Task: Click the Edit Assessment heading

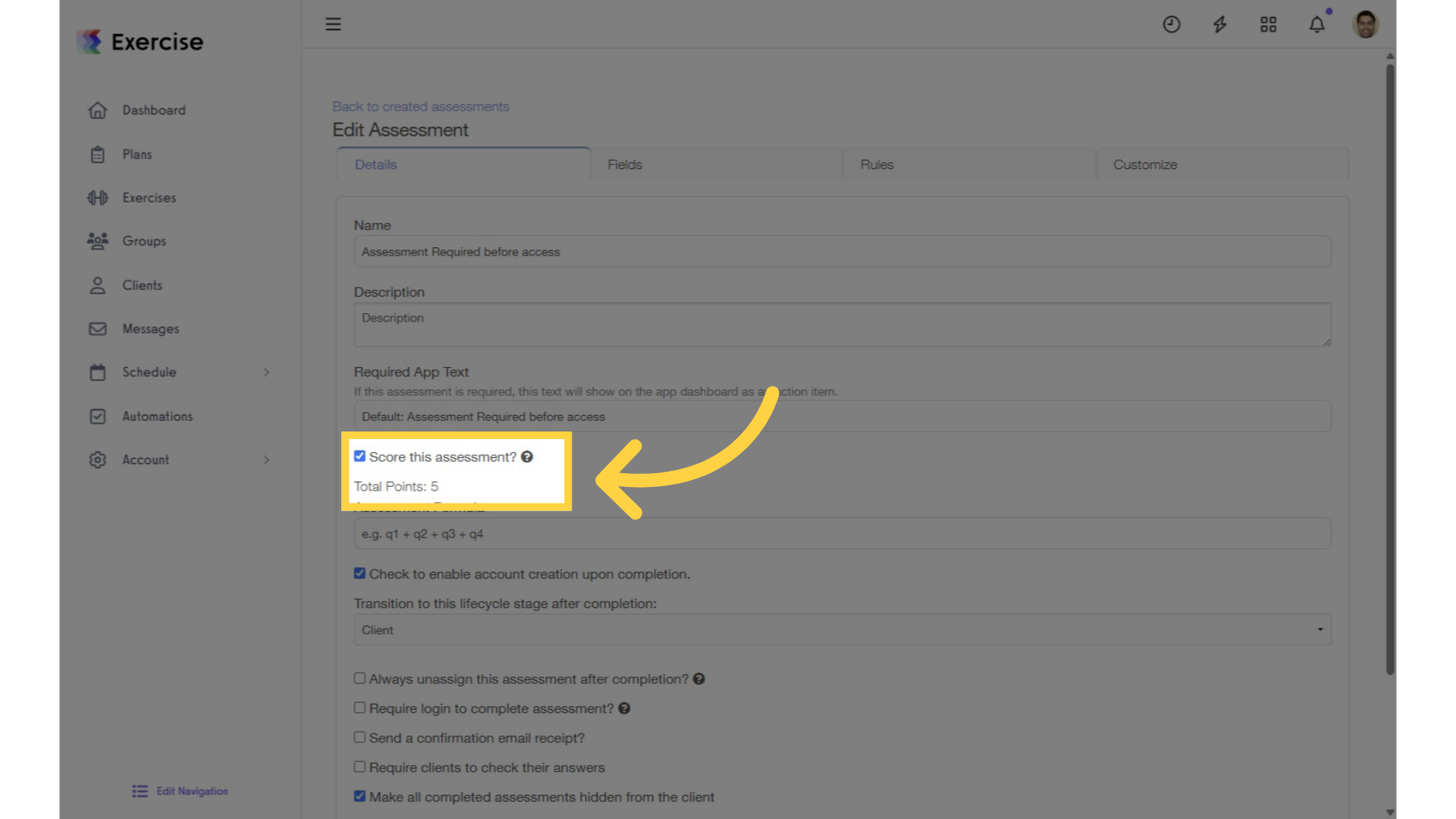Action: click(x=400, y=130)
